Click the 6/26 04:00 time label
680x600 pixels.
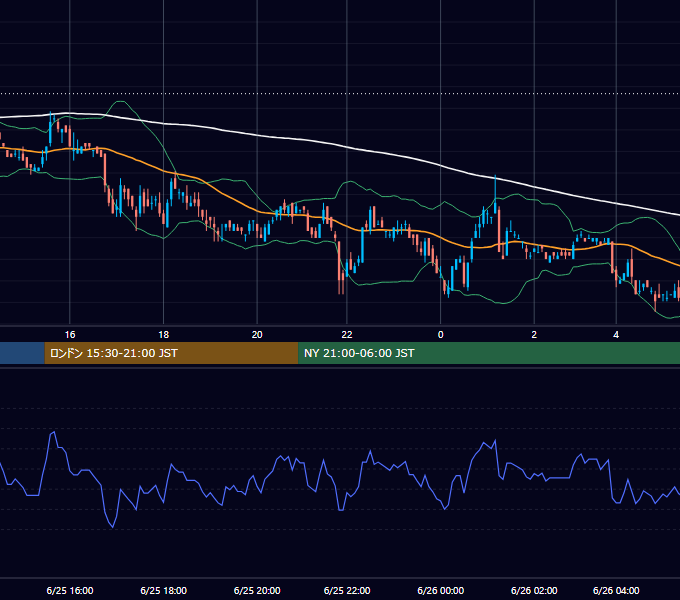click(x=616, y=590)
